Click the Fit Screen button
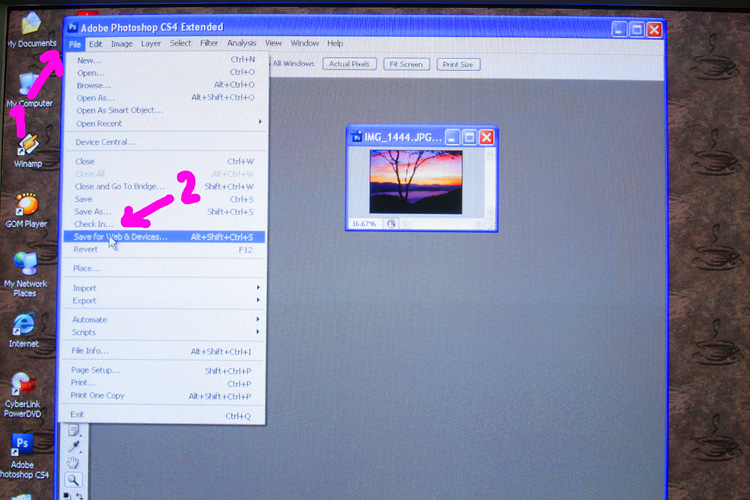Image resolution: width=750 pixels, height=500 pixels. click(406, 64)
